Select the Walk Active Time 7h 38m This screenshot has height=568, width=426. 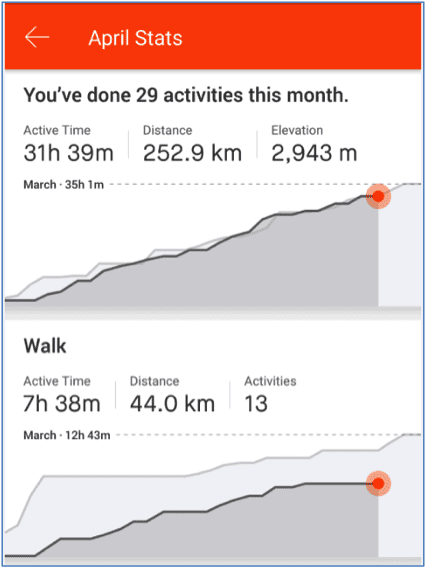click(x=62, y=395)
